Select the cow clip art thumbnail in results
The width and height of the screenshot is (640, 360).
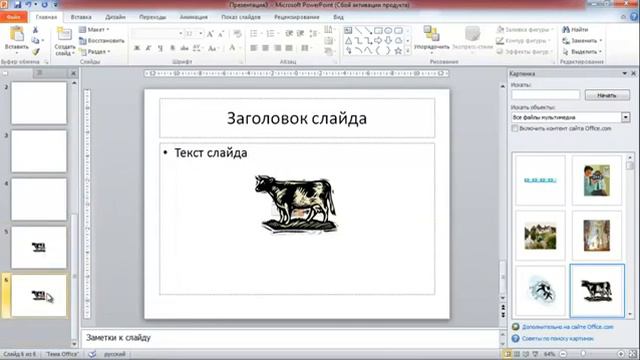pos(597,291)
